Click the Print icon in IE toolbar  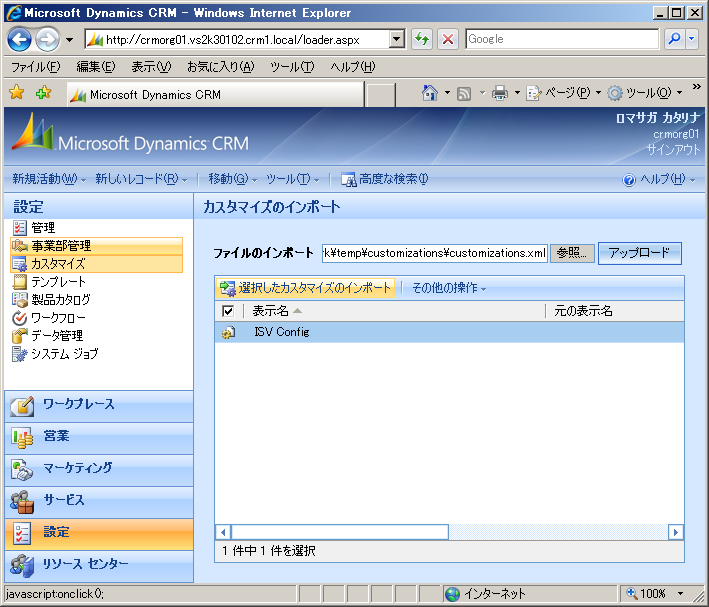pyautogui.click(x=500, y=93)
